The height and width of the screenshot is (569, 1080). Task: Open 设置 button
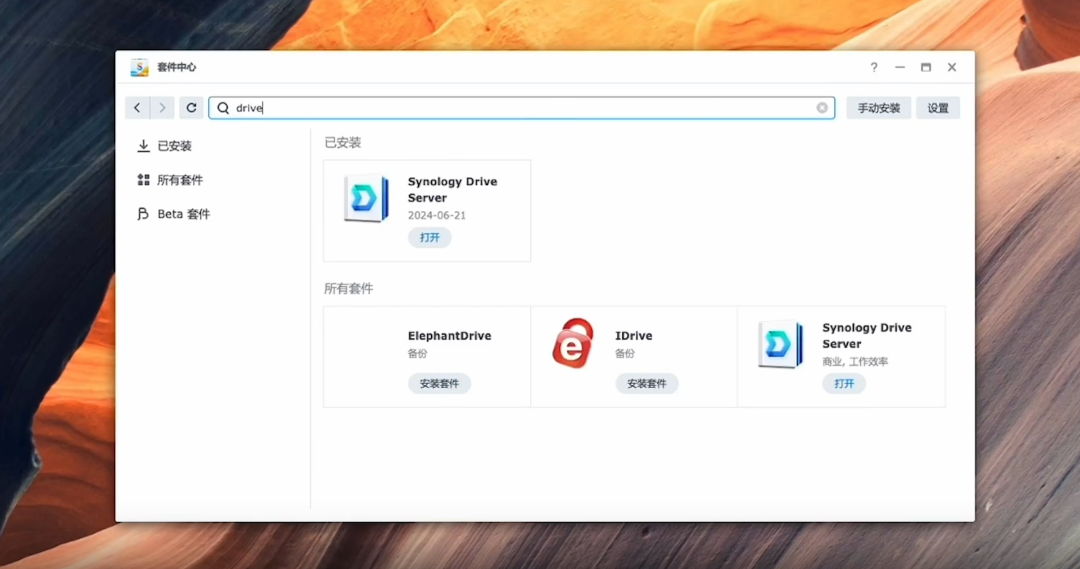tap(937, 107)
